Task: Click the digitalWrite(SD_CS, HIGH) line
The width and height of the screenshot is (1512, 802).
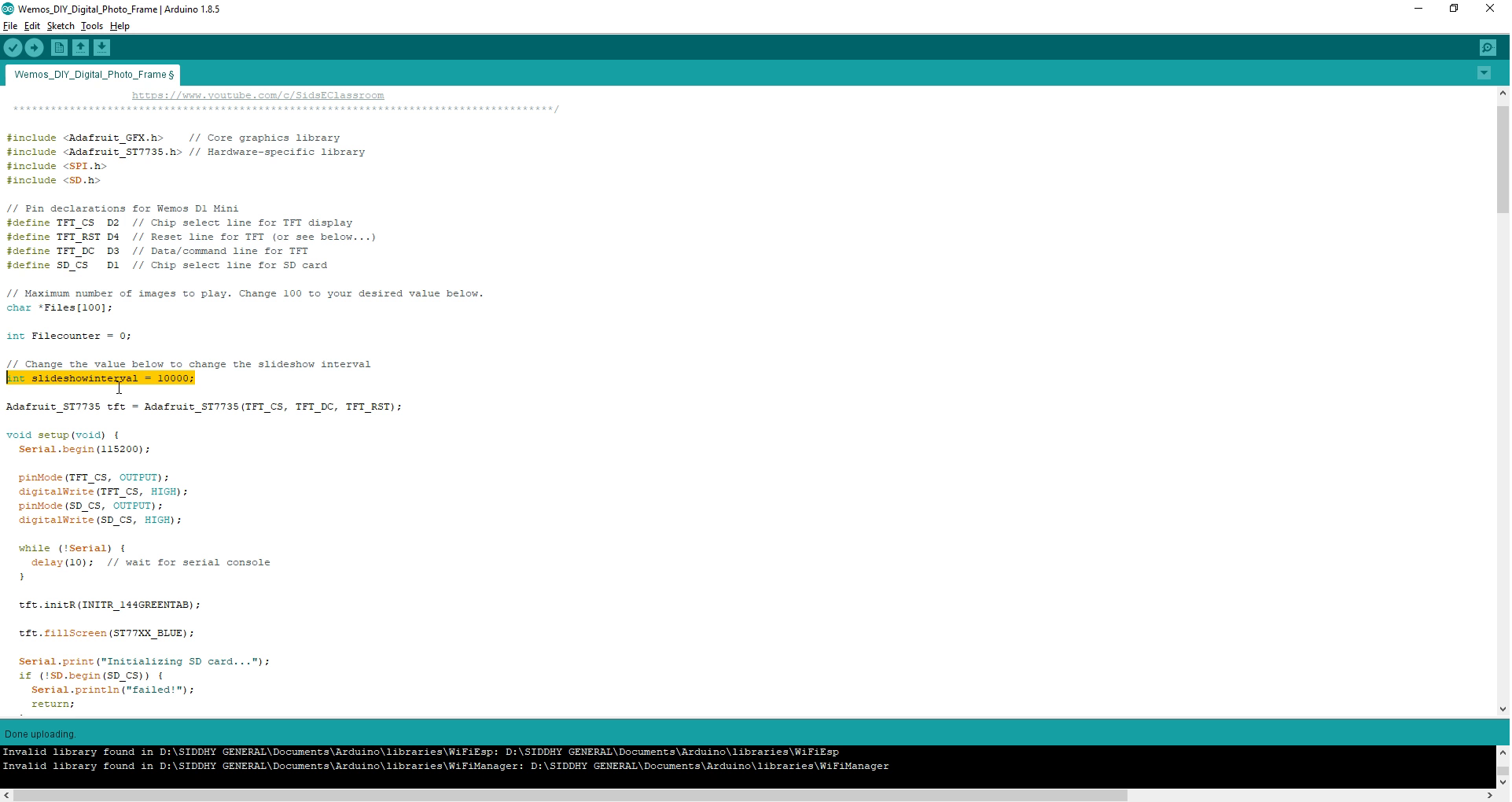Action: click(100, 520)
